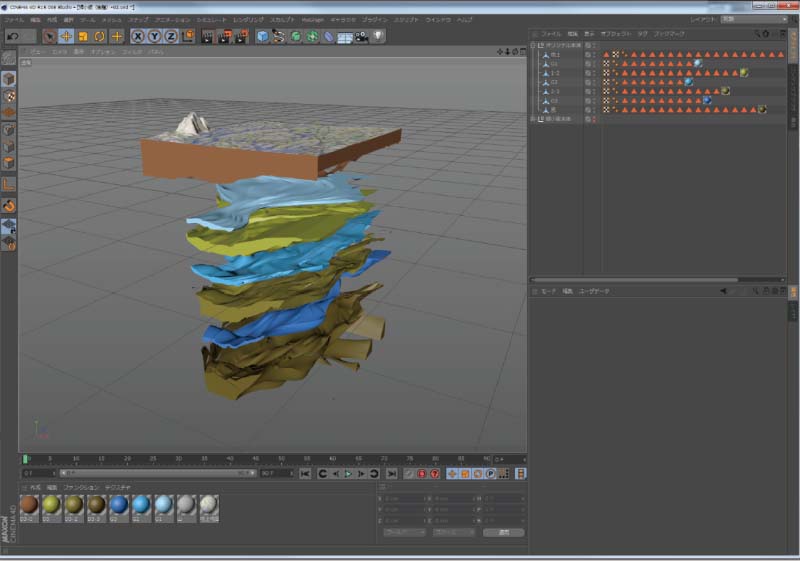Click the Object Manager search icon
800x561 pixels.
757,34
